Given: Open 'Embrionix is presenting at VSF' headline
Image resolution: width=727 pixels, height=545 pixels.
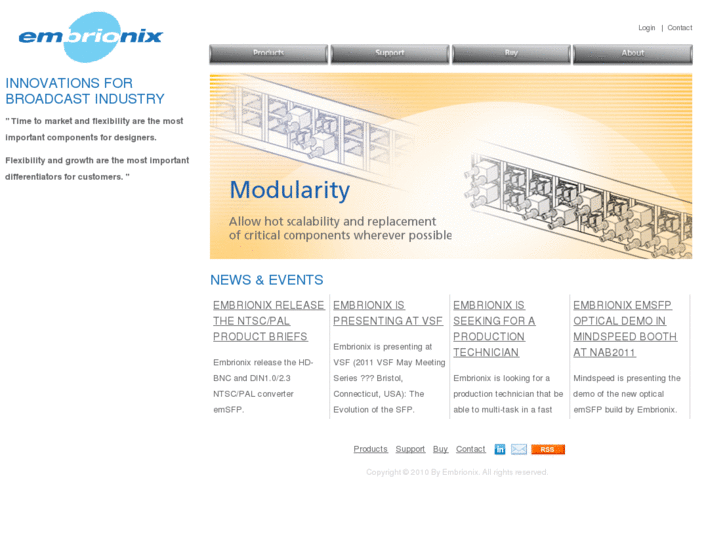Looking at the screenshot, I should coord(388,313).
